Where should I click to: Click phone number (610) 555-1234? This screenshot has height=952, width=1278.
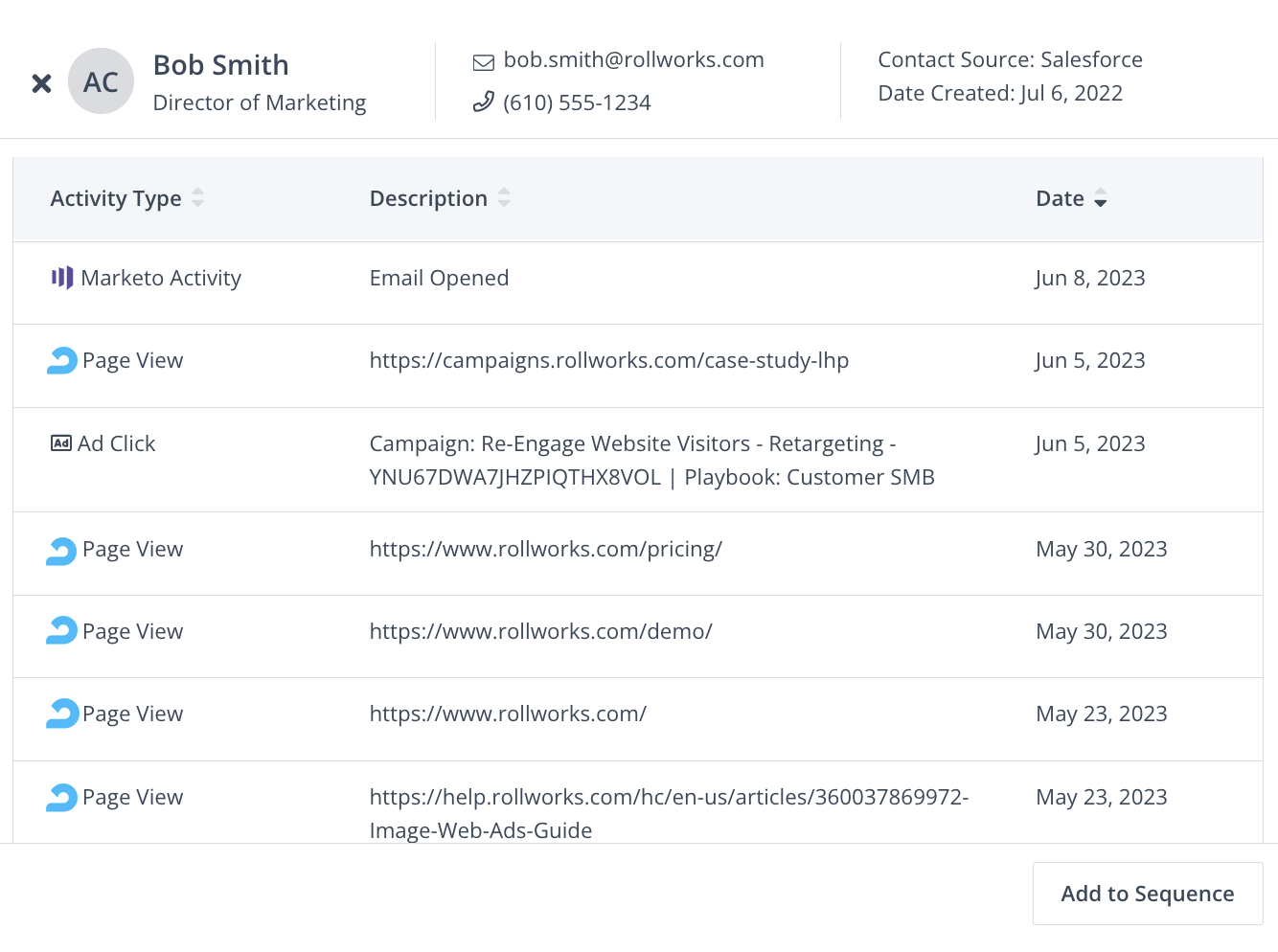[x=577, y=102]
